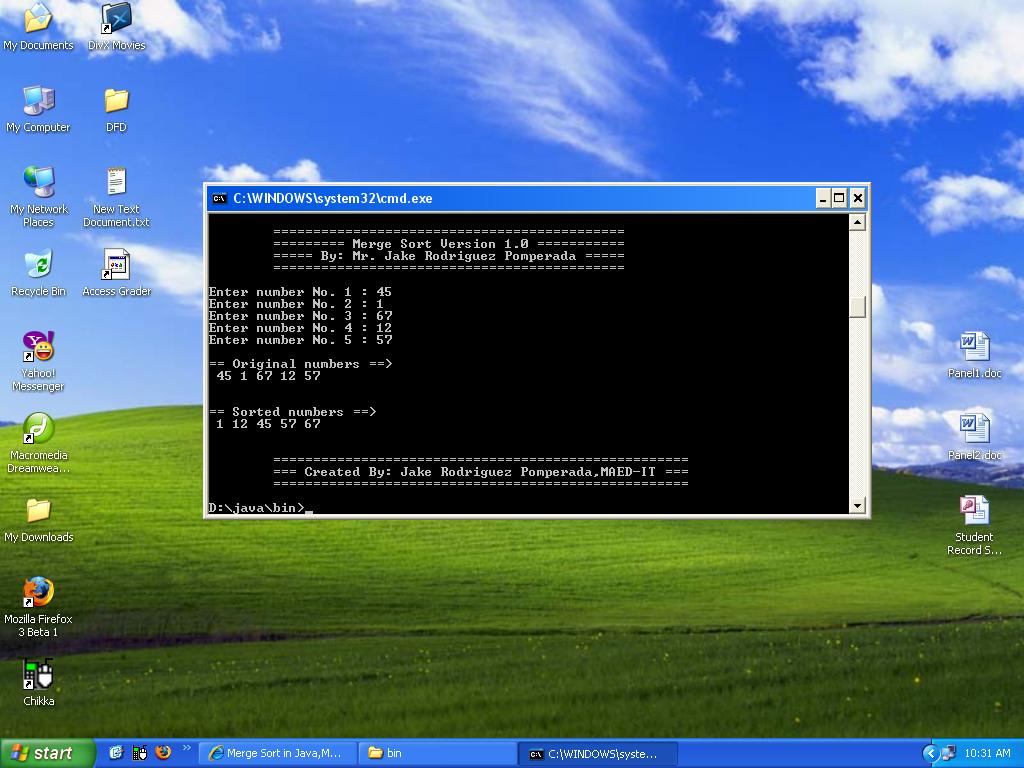1024x768 pixels.
Task: Click the cmd scrollbar up arrow
Action: 857,223
